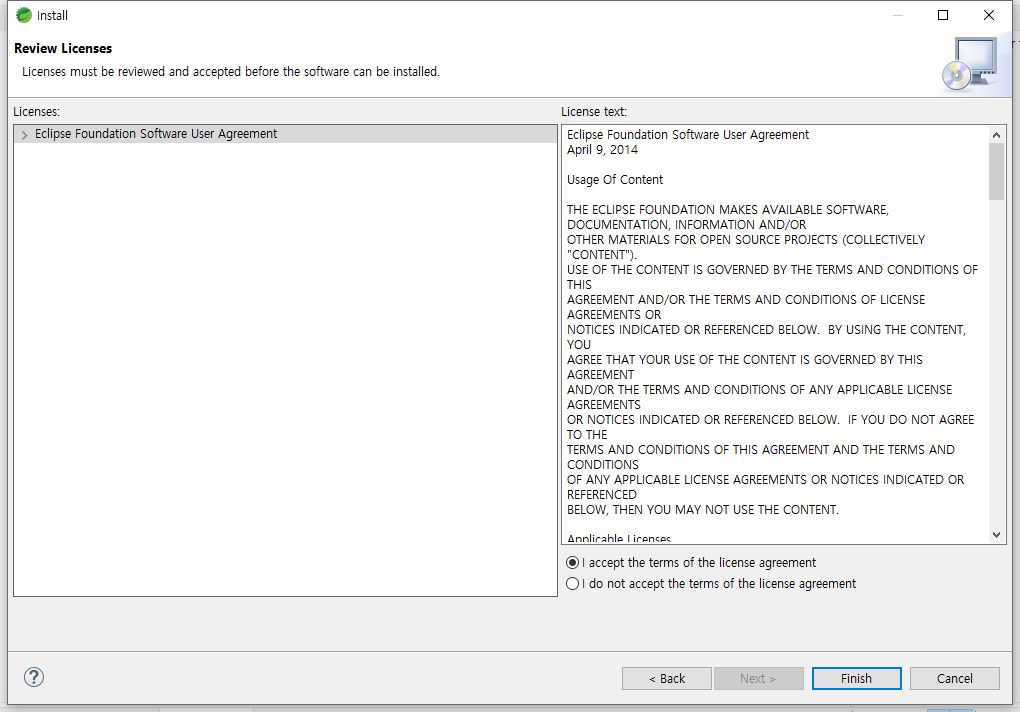This screenshot has height=712, width=1020.
Task: Click the scroll down arrow of license text
Action: click(996, 535)
